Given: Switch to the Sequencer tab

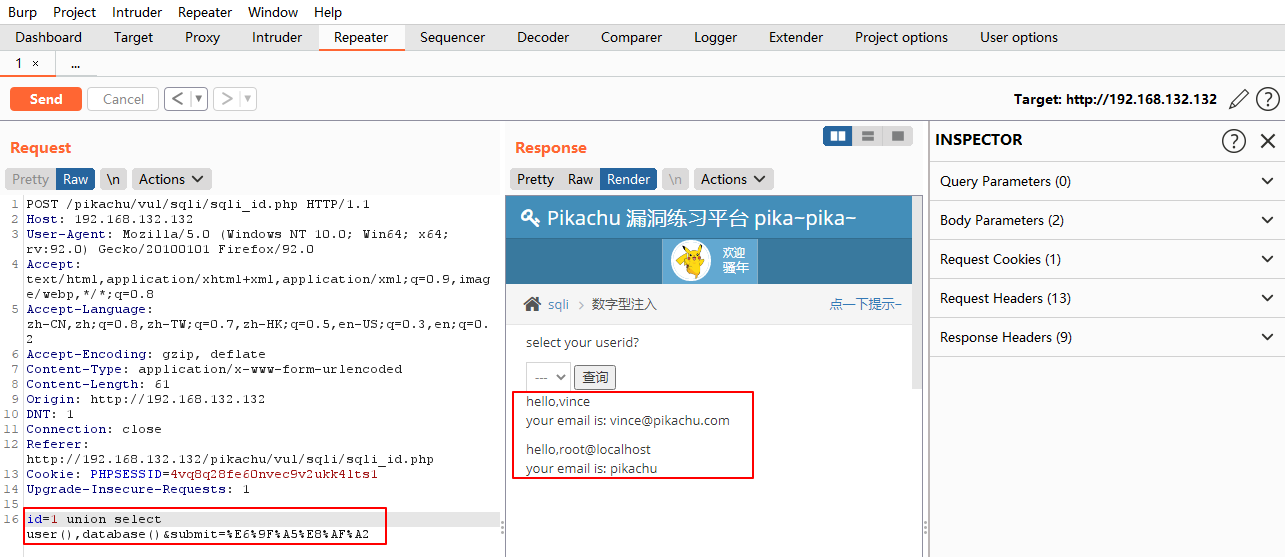Looking at the screenshot, I should click(452, 37).
